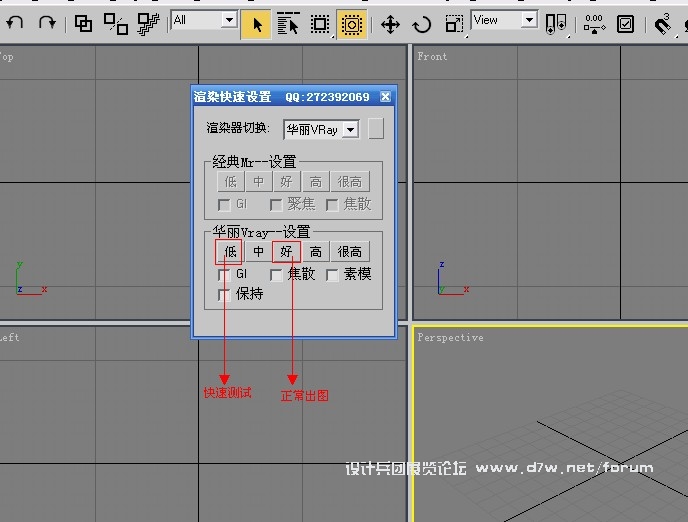Viewport: 688px width, 522px height.
Task: Close the 渲染快速设置 dialog
Action: click(x=385, y=97)
